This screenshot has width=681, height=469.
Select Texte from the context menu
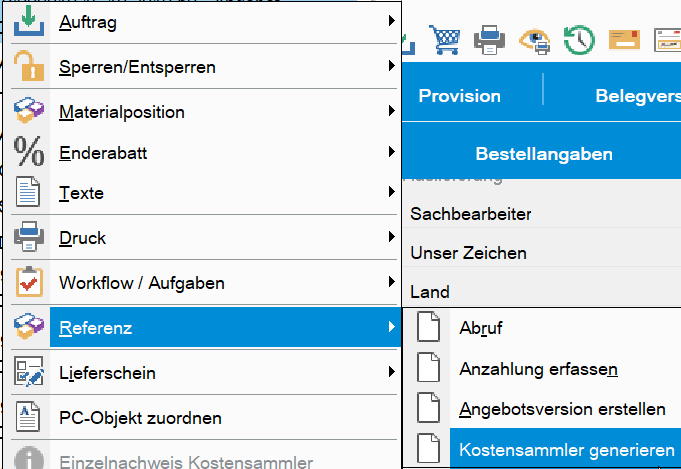[82, 193]
